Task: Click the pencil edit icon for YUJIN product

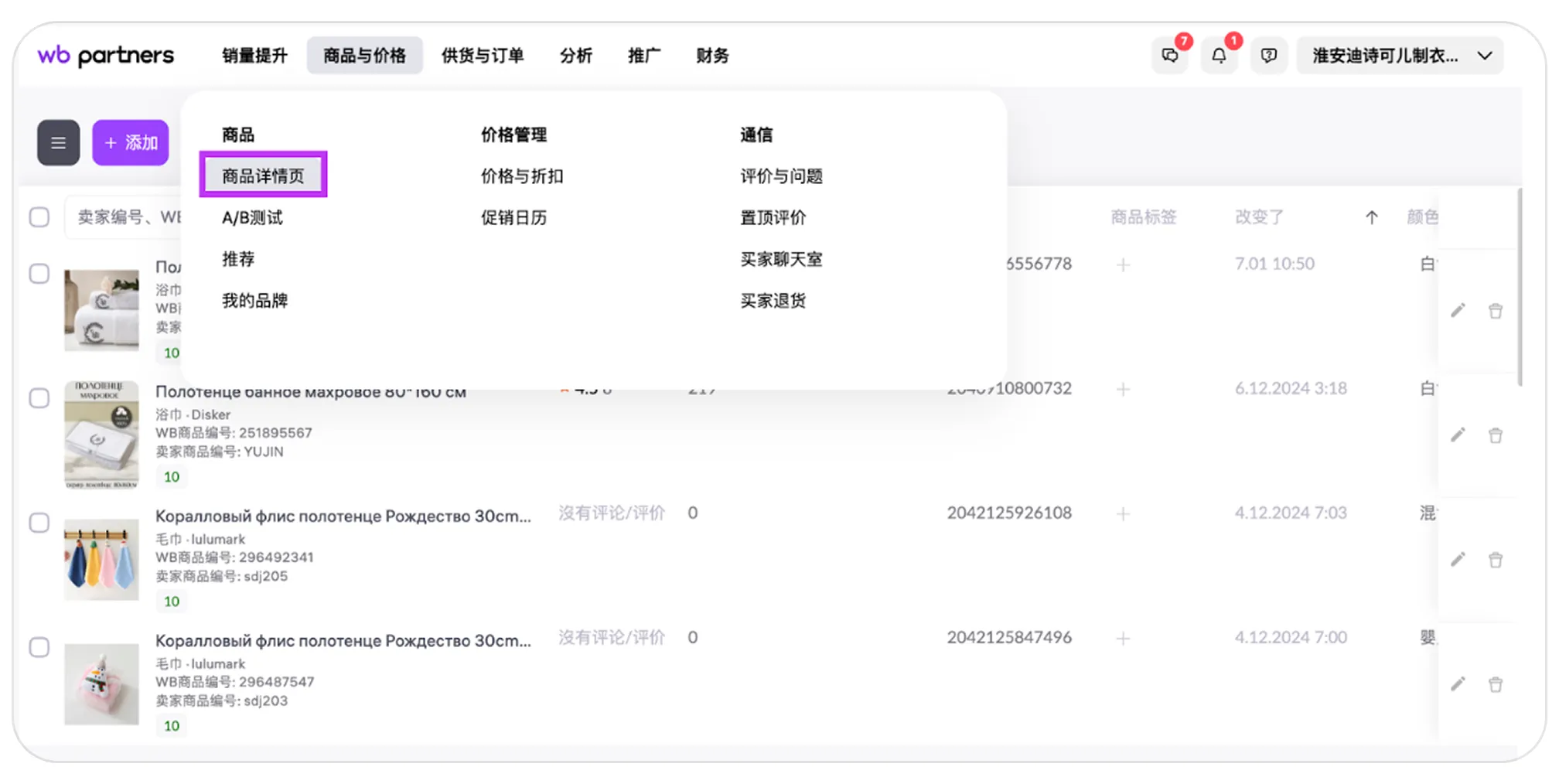Action: pos(1458,435)
